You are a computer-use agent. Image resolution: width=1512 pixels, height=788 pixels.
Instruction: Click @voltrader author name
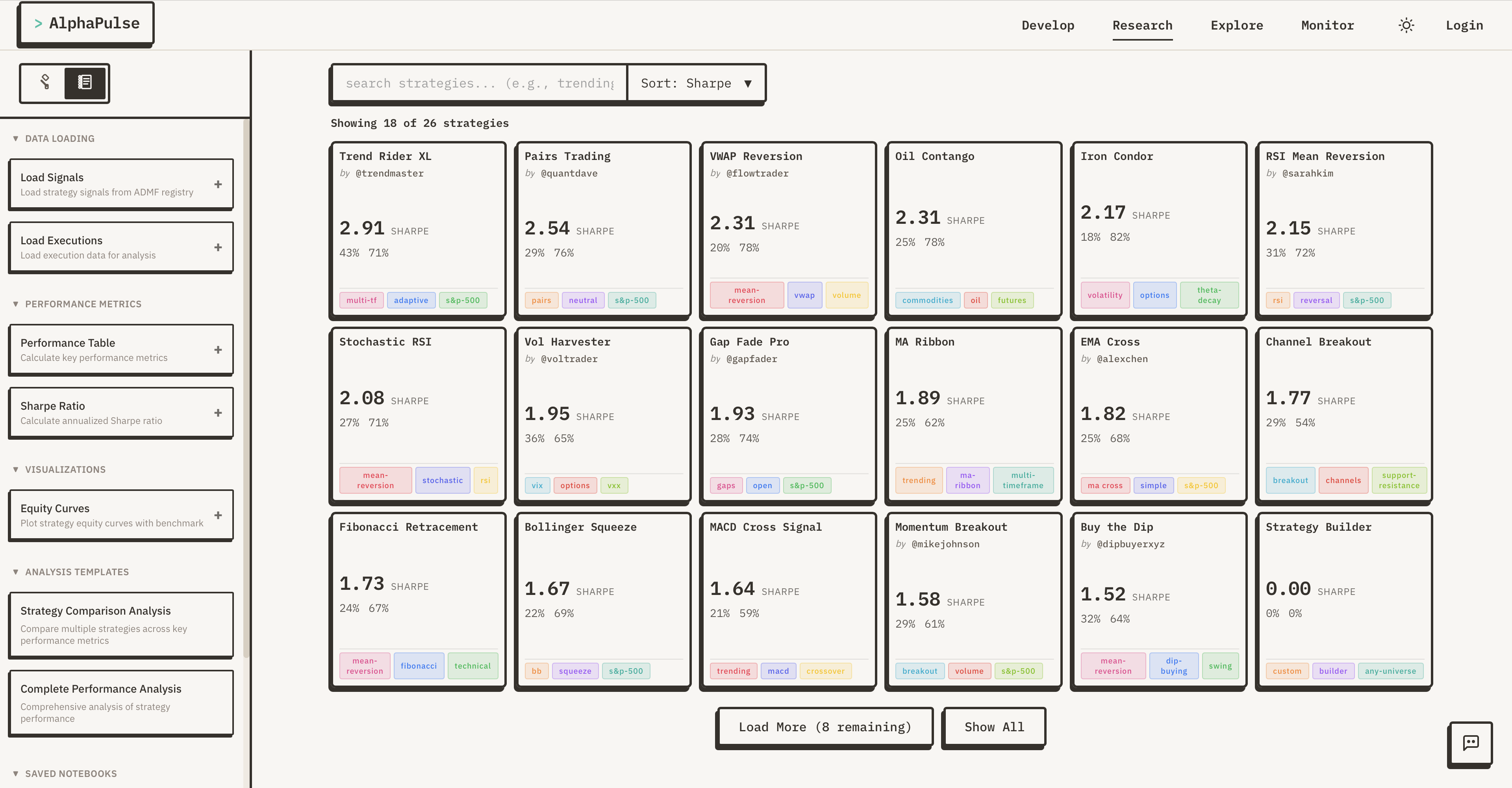point(569,359)
